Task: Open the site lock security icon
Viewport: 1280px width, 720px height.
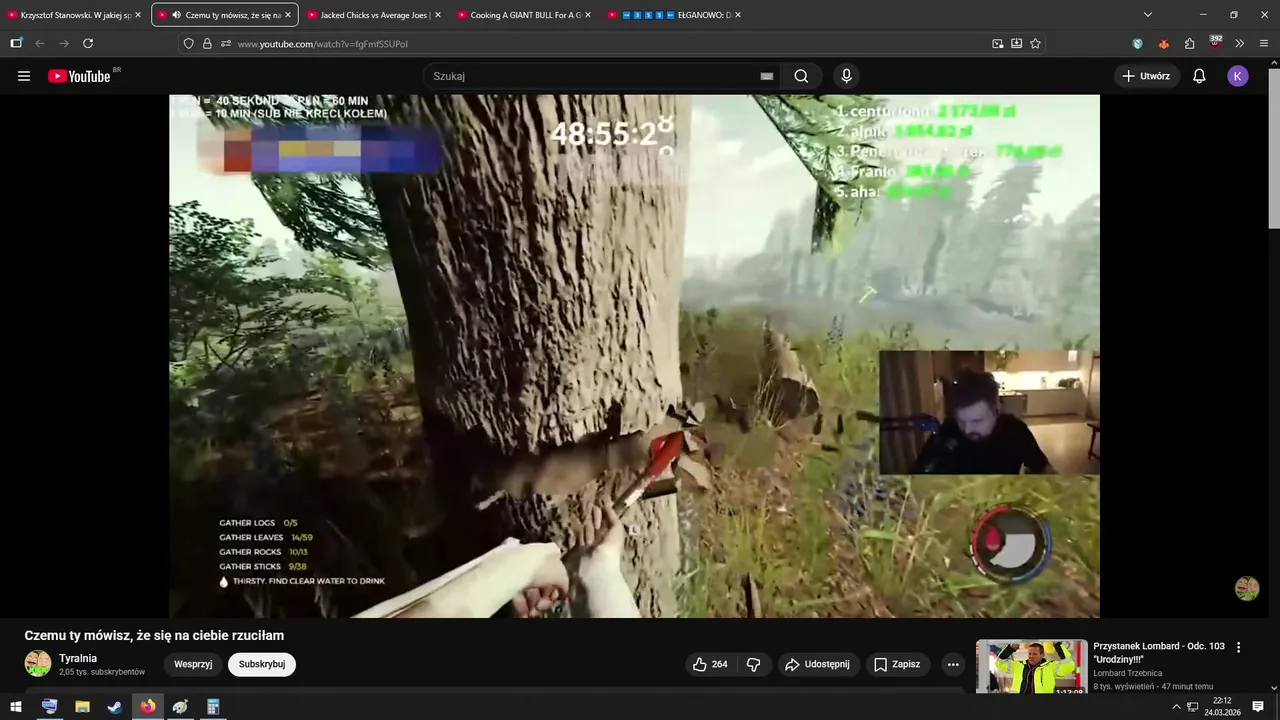Action: [x=207, y=43]
